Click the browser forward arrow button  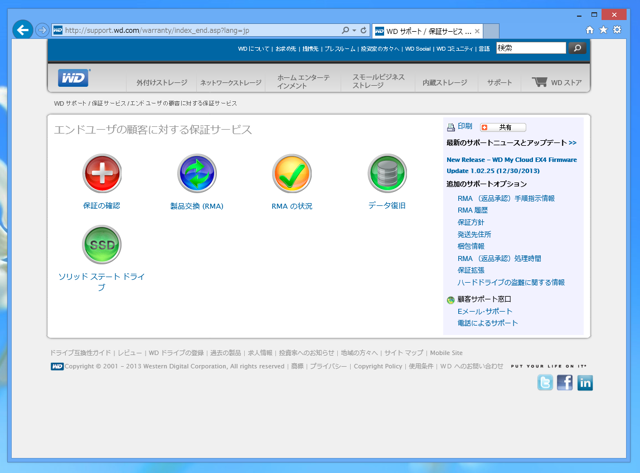42,30
